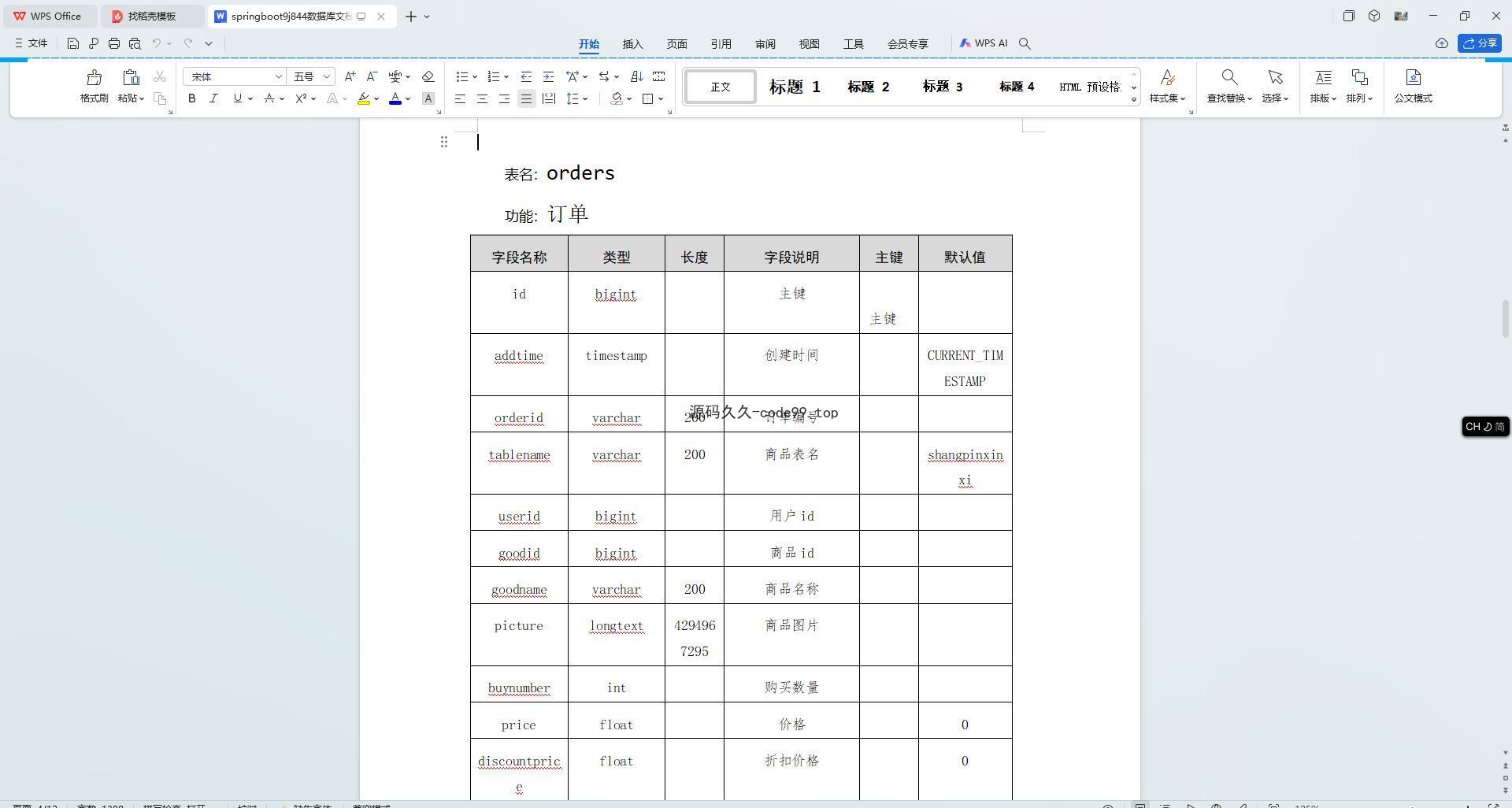Expand the 查找替换 find and replace dropdown

click(1229, 98)
